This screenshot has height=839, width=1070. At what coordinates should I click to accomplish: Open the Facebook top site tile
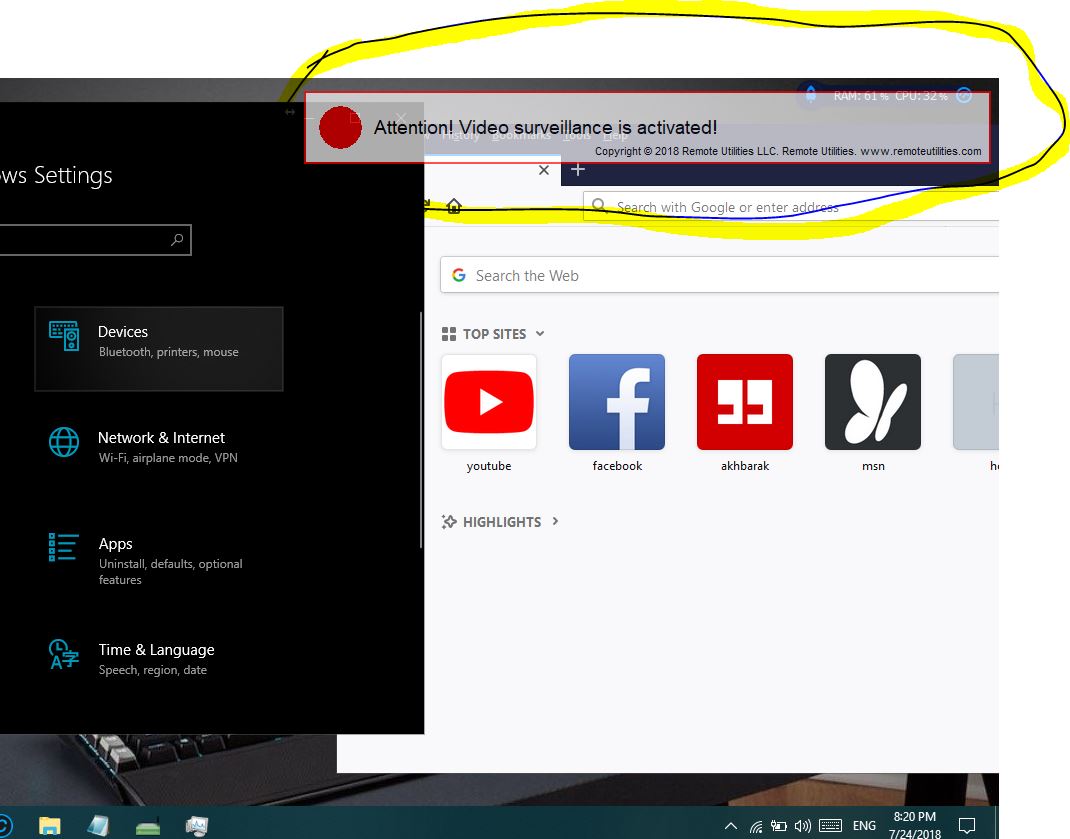click(616, 402)
